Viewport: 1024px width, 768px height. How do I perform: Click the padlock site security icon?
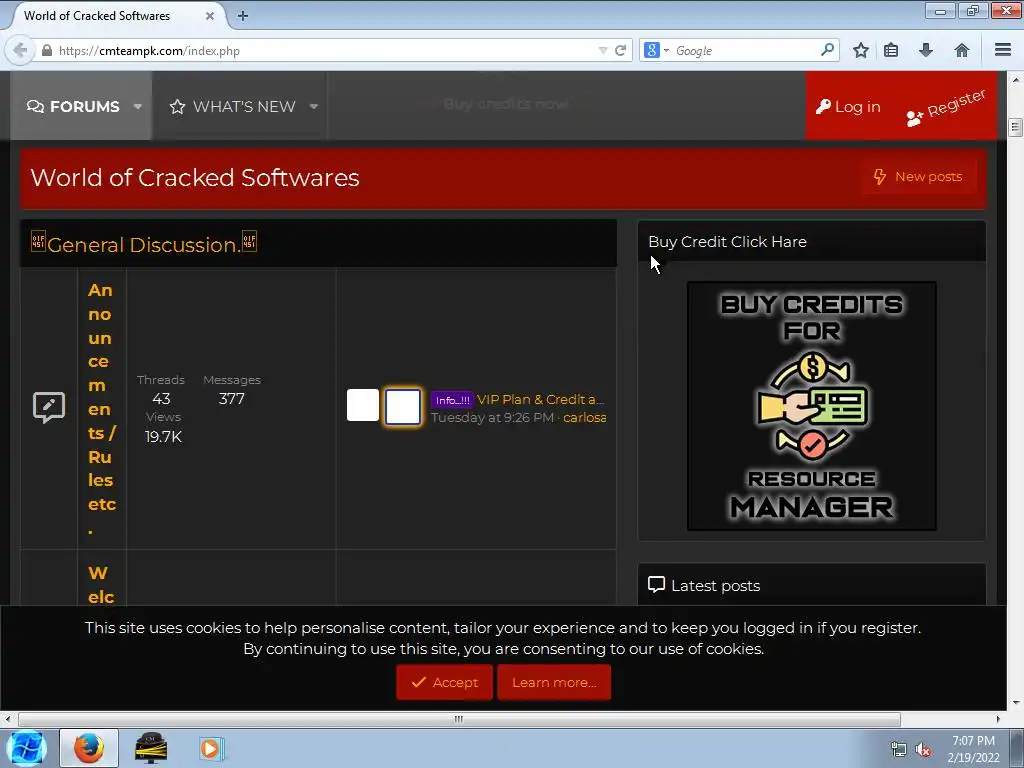pos(47,50)
